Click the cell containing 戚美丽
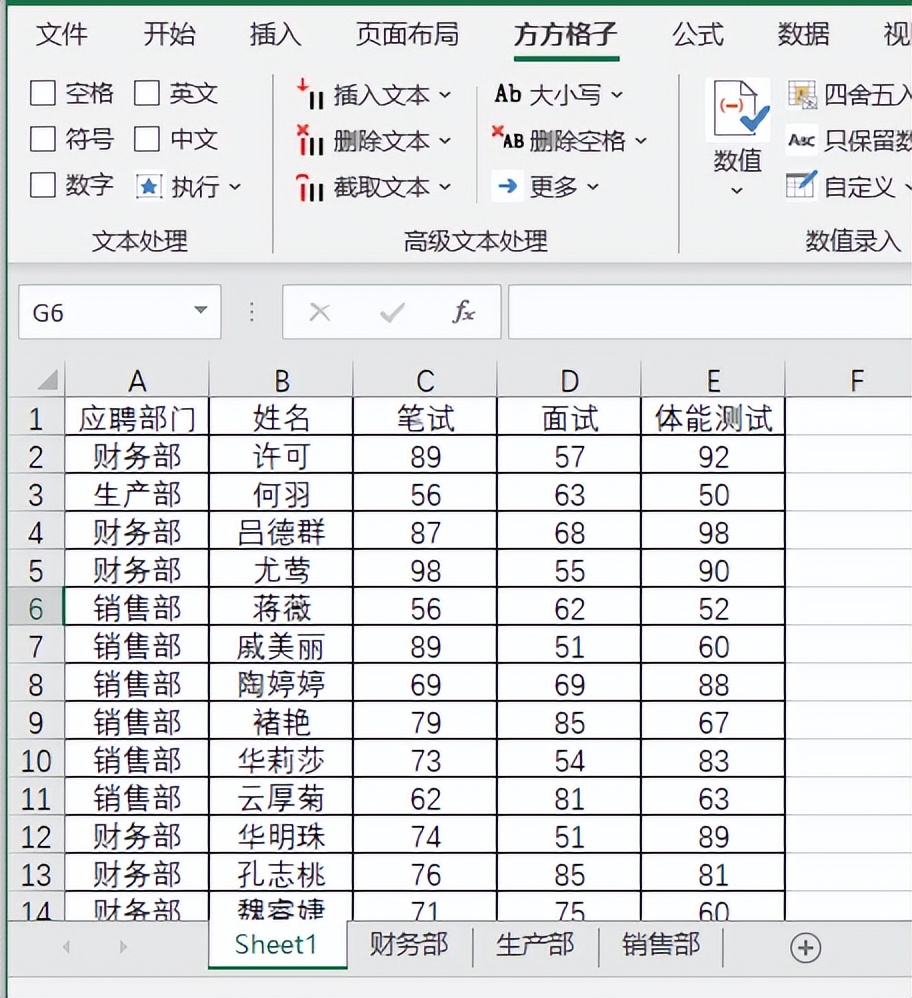 pyautogui.click(x=281, y=646)
